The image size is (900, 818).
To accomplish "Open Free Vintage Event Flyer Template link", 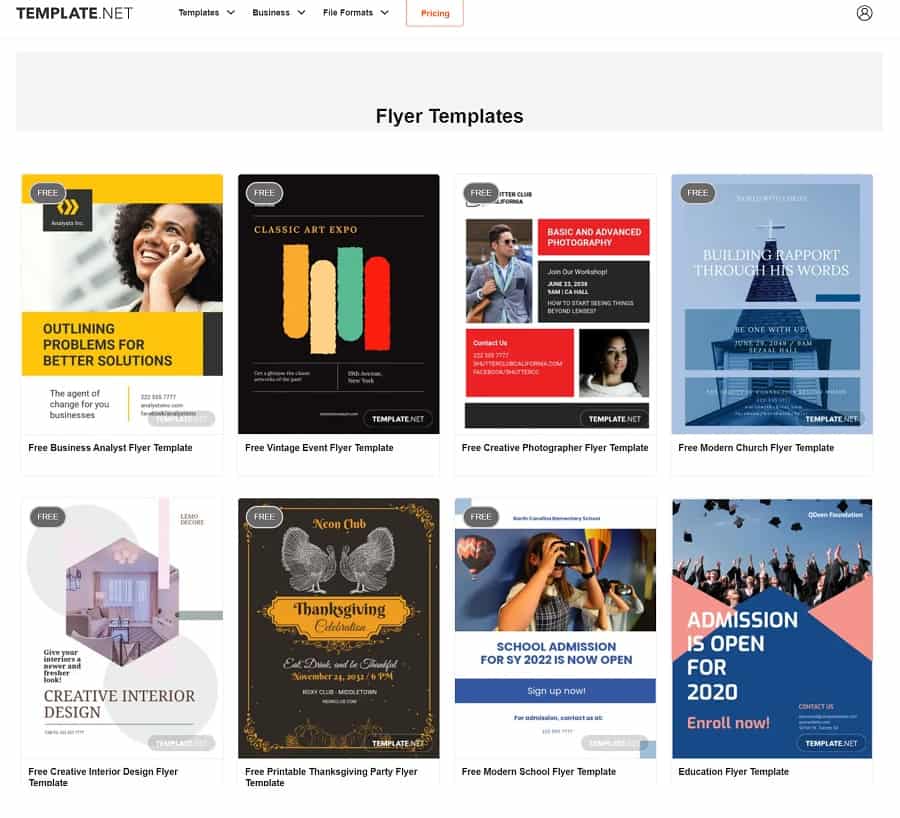I will (319, 448).
